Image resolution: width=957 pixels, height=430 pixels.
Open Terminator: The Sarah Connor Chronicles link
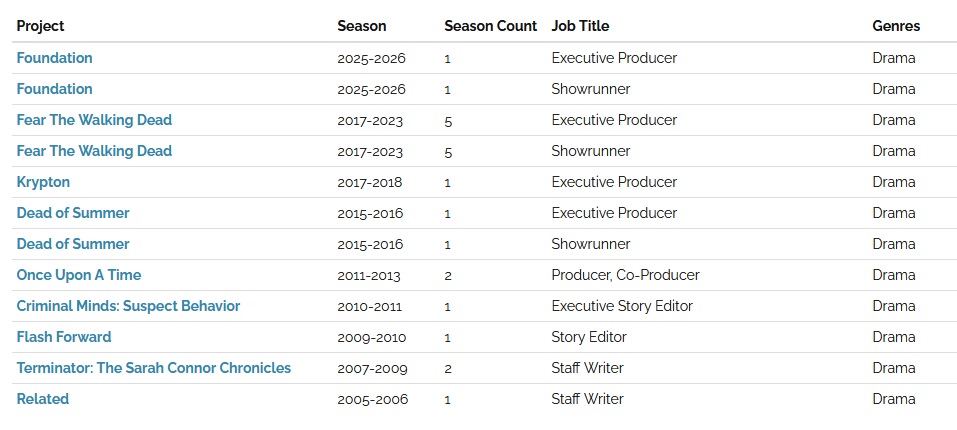point(154,368)
